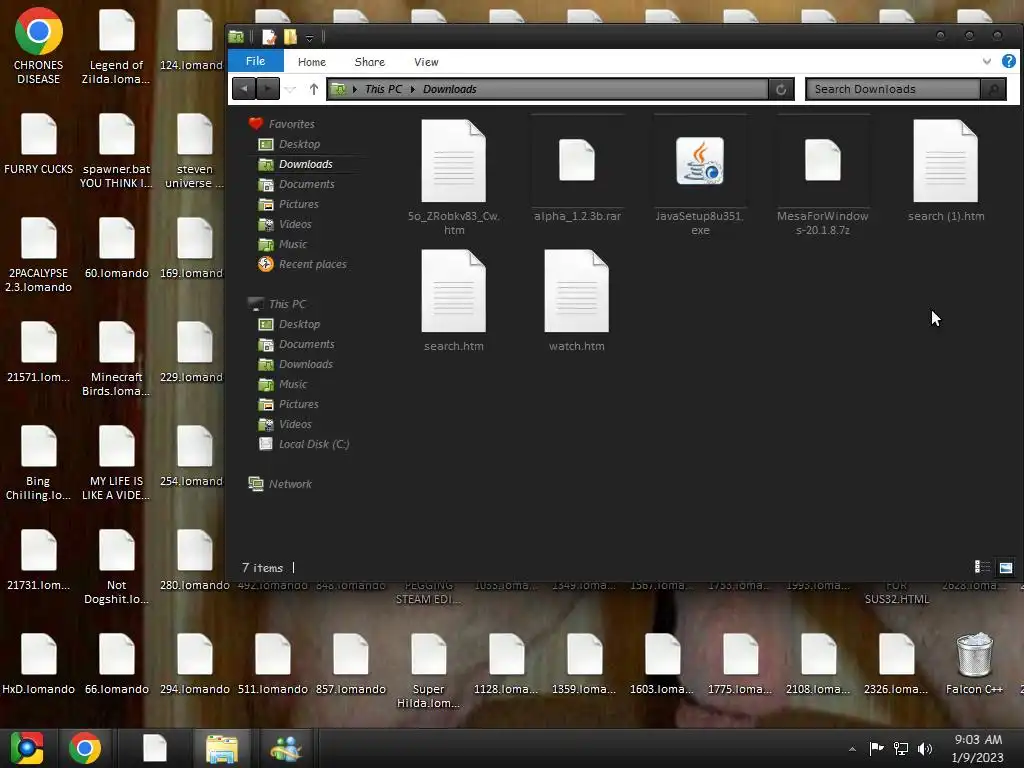Image resolution: width=1024 pixels, height=768 pixels.
Task: Click the search magnifier button
Action: (x=993, y=89)
